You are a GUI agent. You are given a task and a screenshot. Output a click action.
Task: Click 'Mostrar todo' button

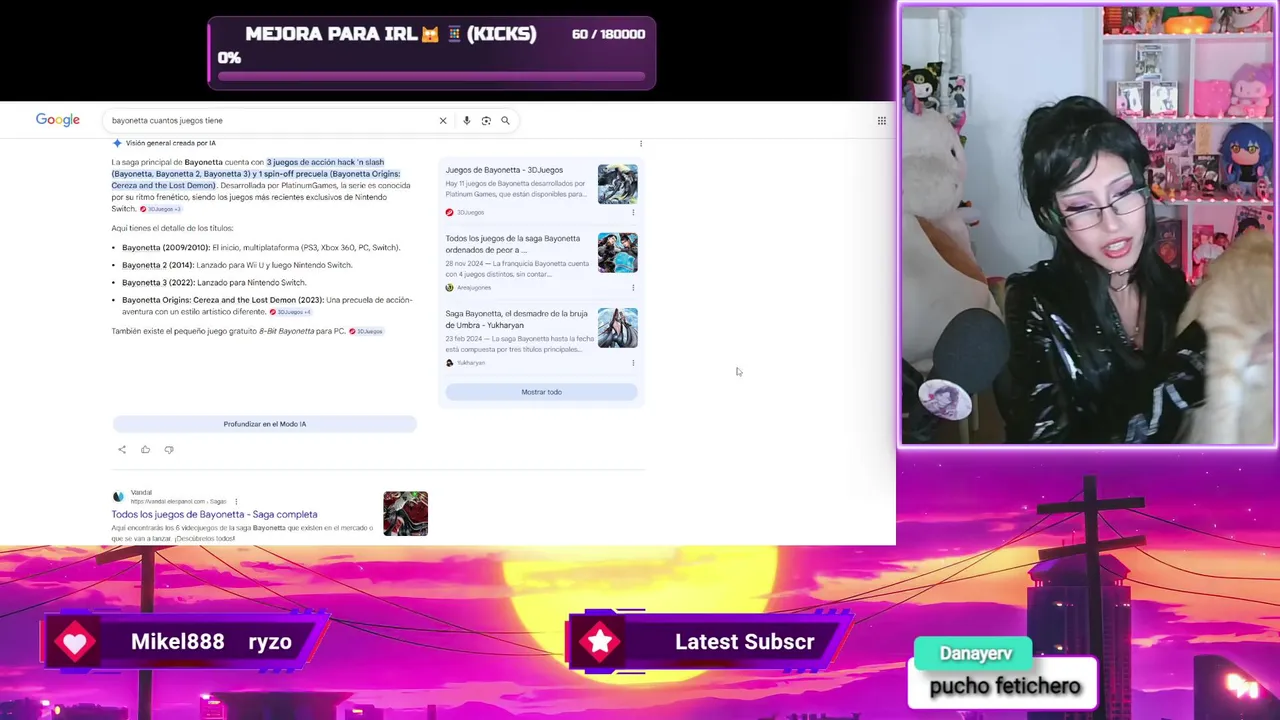click(x=541, y=392)
